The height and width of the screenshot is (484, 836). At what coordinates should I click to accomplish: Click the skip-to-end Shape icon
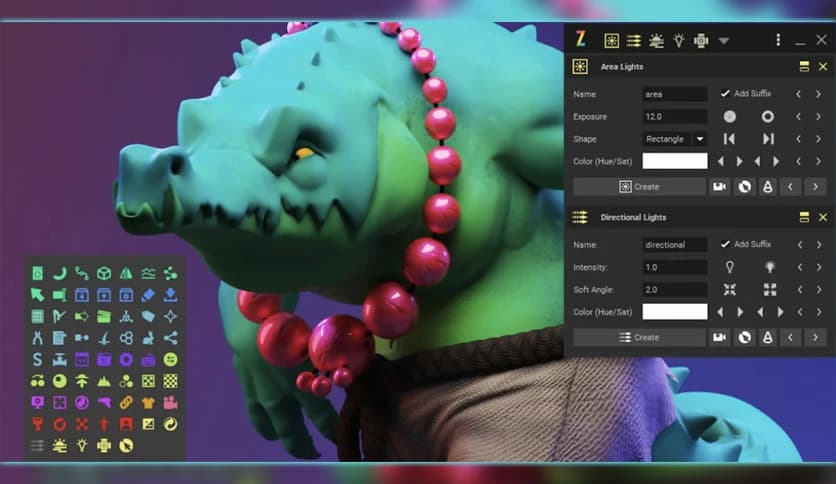[768, 139]
